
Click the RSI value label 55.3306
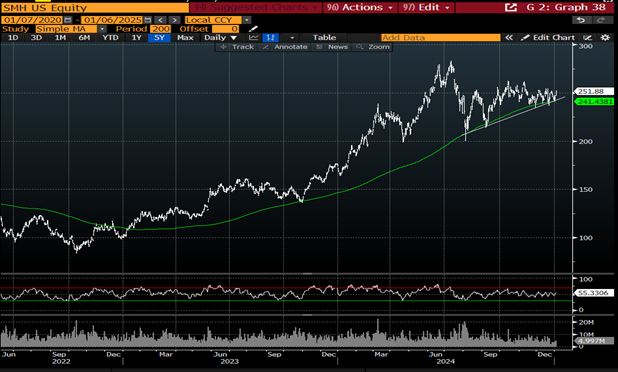[x=594, y=293]
